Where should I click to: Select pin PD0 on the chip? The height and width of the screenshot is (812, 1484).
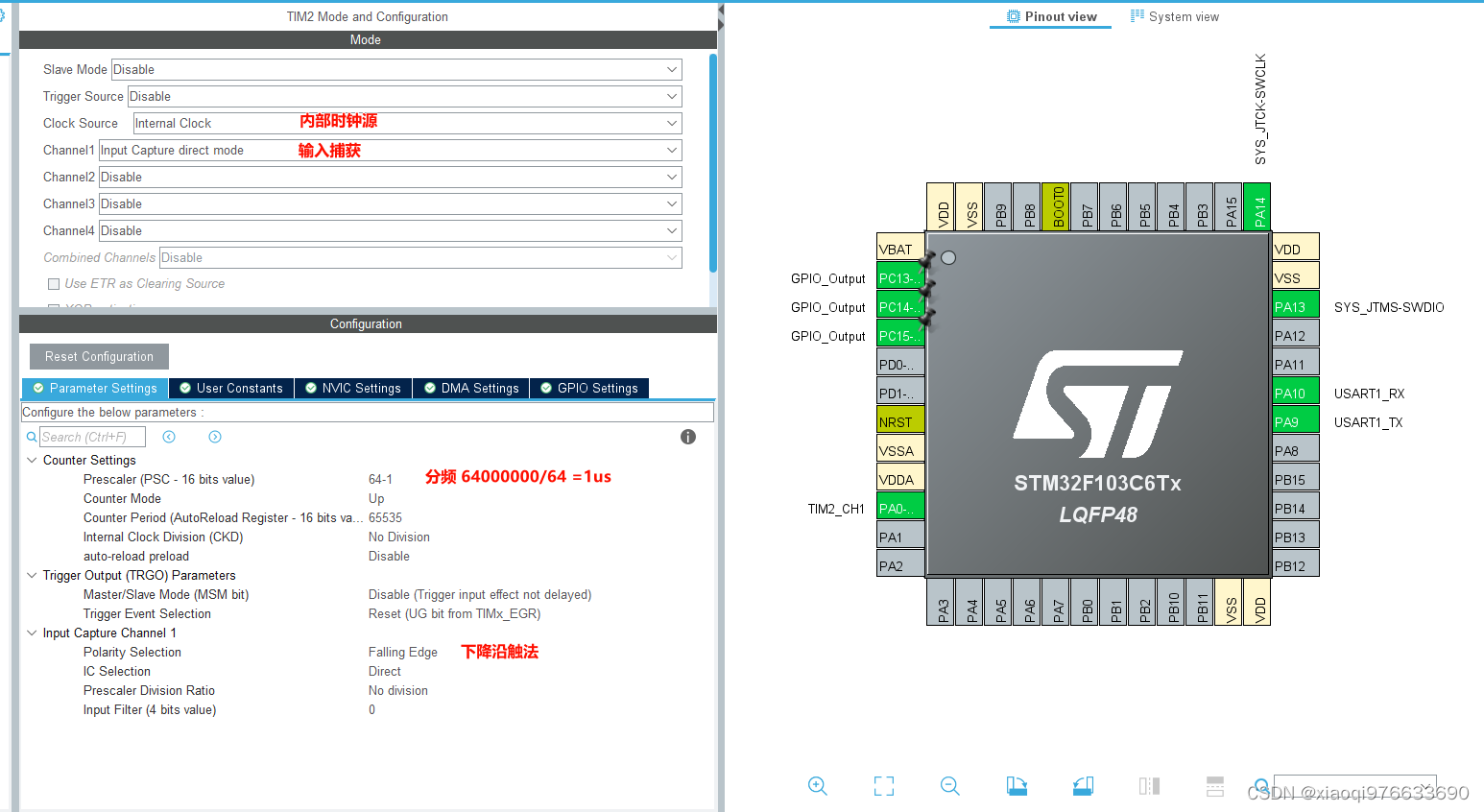pos(900,363)
